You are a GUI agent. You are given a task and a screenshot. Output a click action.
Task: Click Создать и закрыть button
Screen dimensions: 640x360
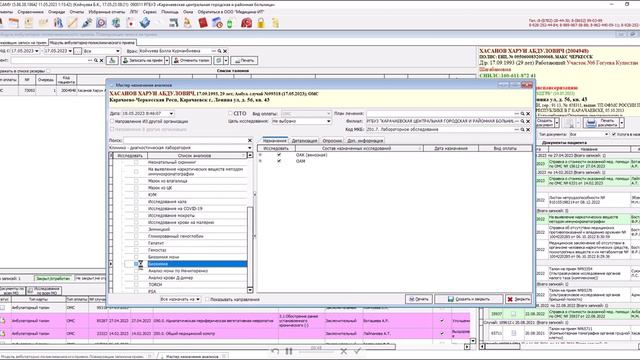tap(469, 299)
